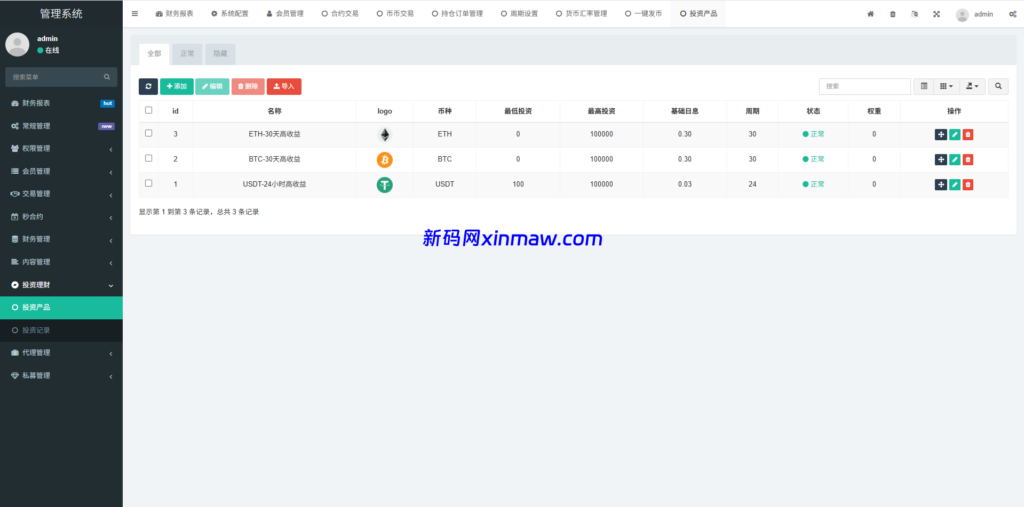Image resolution: width=1024 pixels, height=507 pixels.
Task: Delete trash icon for ETH-30天高收益 row
Action: click(x=968, y=135)
